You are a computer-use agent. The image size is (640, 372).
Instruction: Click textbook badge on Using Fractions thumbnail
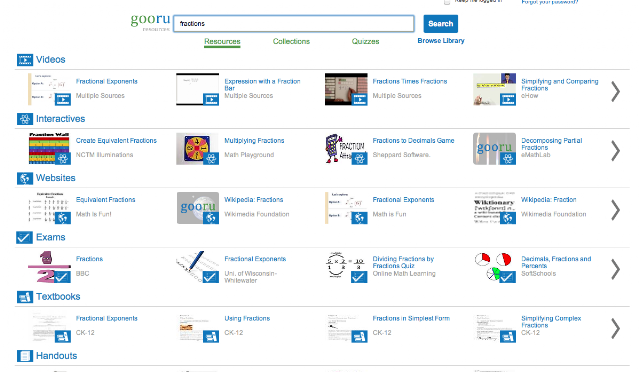pos(211,336)
